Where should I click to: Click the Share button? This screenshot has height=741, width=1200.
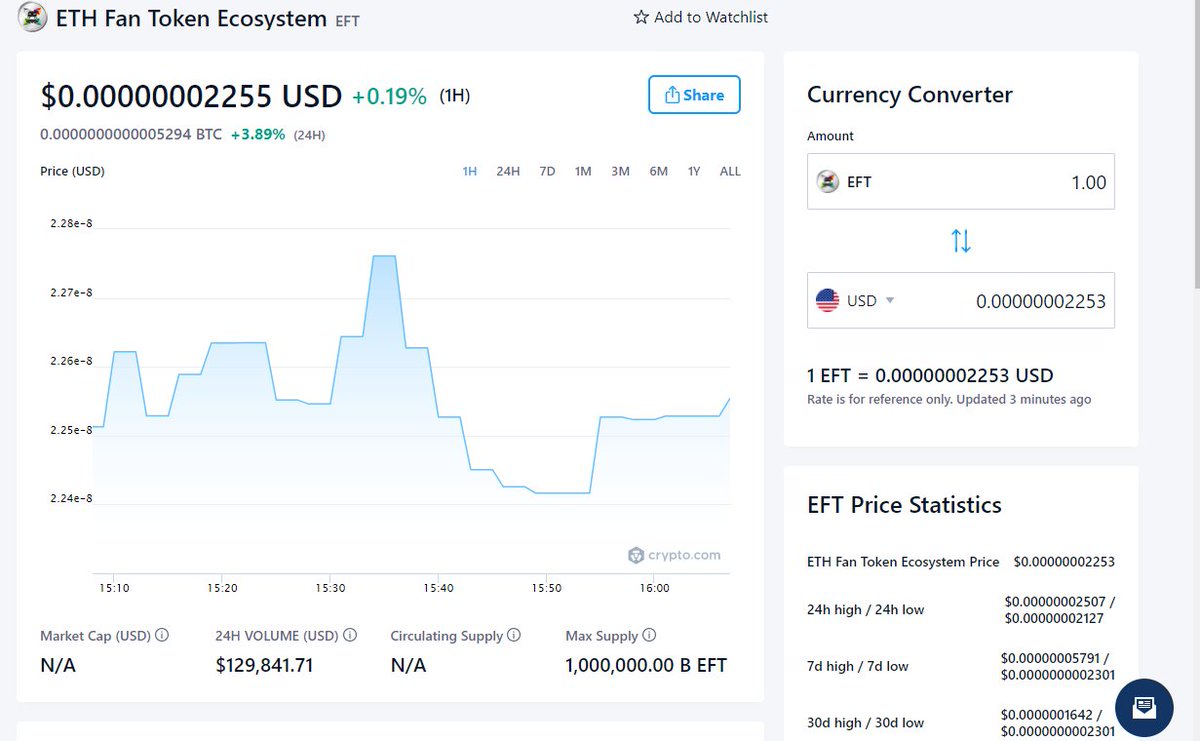coord(694,95)
